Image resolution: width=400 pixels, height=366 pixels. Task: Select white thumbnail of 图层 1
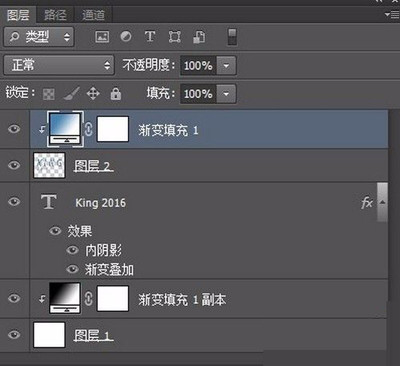pos(49,335)
